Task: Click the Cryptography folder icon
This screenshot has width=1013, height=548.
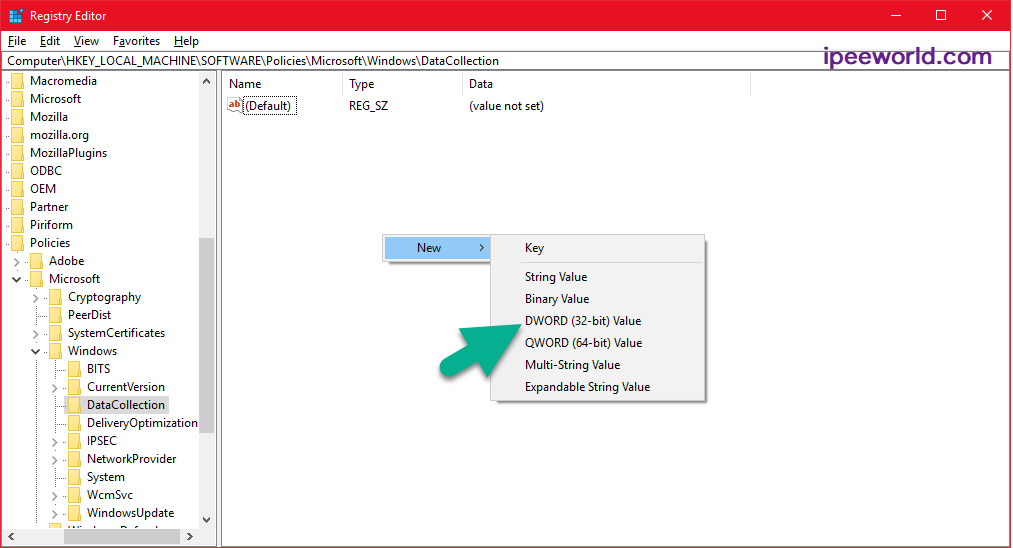Action: [56, 297]
